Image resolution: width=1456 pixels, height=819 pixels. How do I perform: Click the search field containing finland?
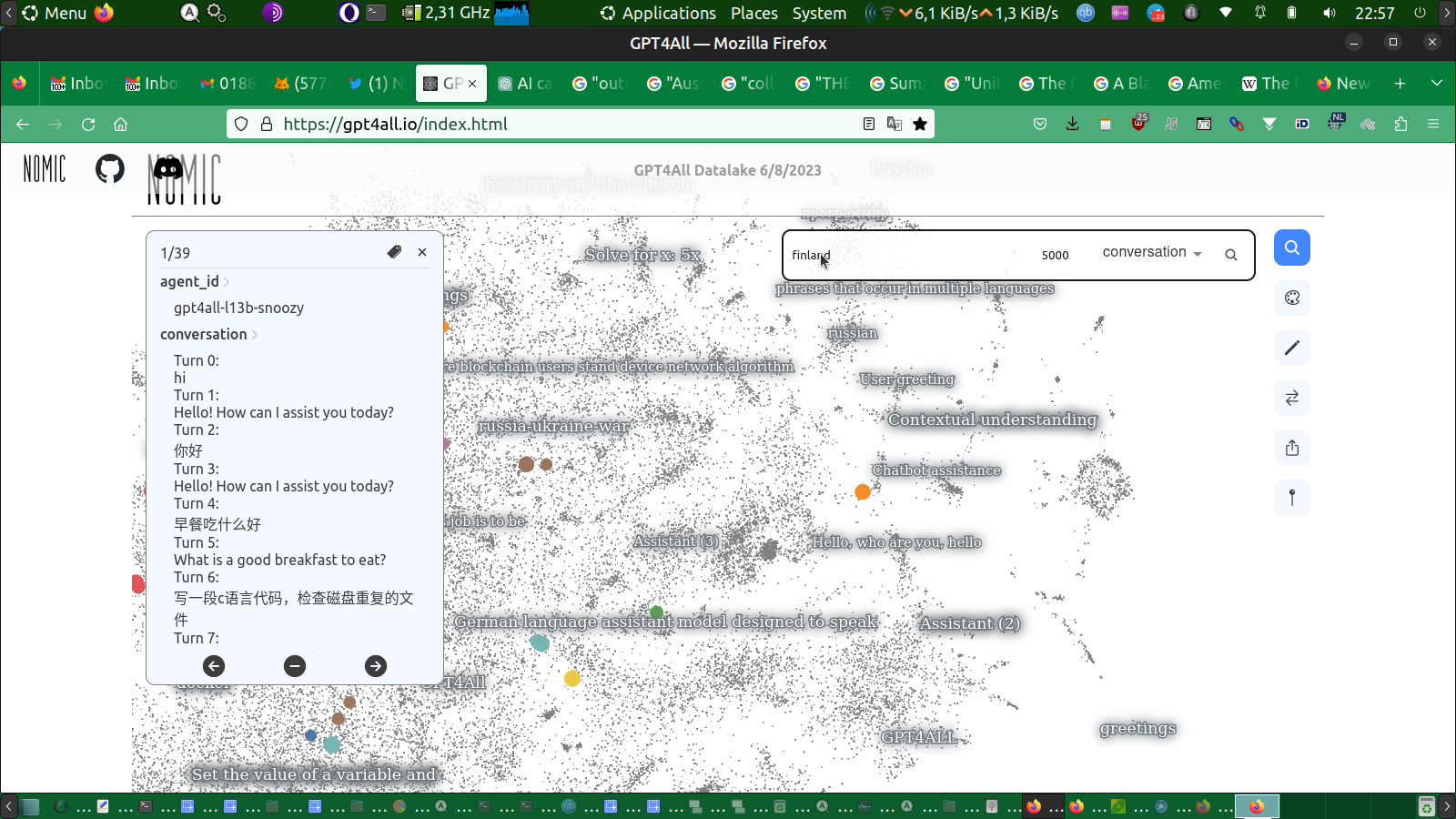pos(901,256)
